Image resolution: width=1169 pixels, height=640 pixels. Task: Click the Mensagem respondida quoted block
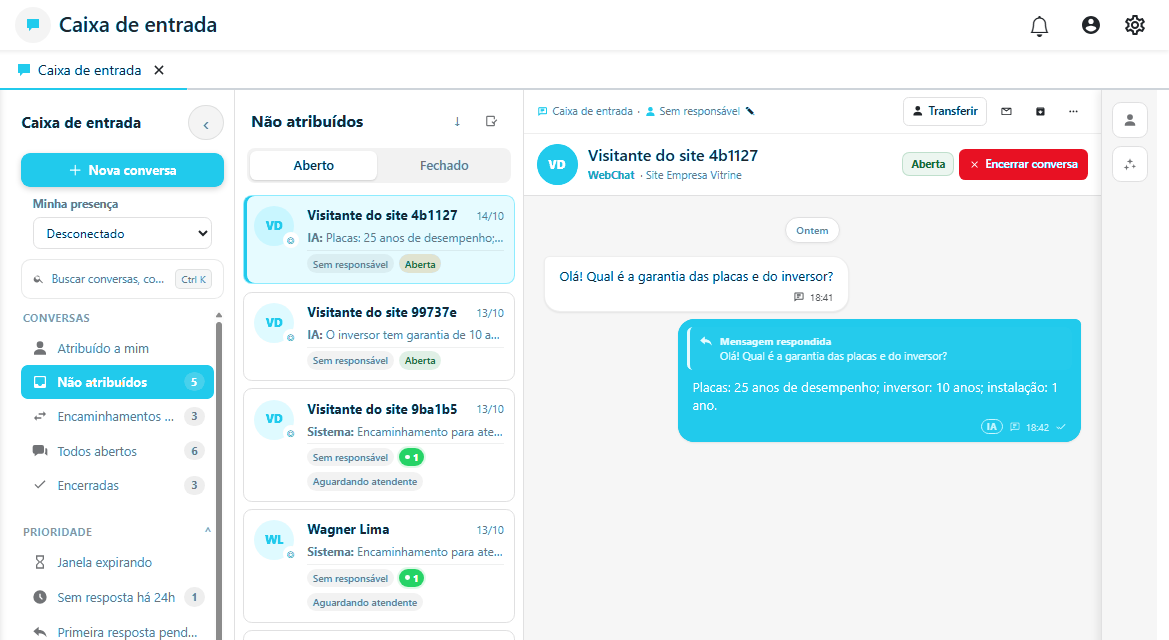(882, 349)
